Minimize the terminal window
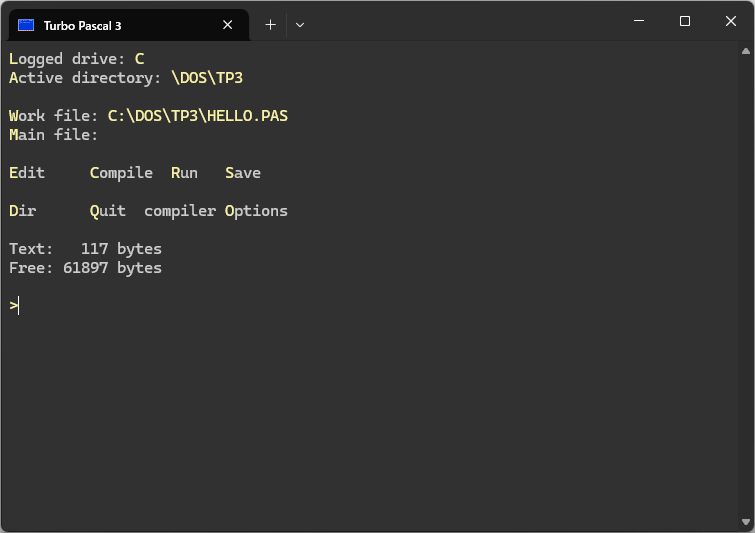This screenshot has width=755, height=533. (639, 21)
